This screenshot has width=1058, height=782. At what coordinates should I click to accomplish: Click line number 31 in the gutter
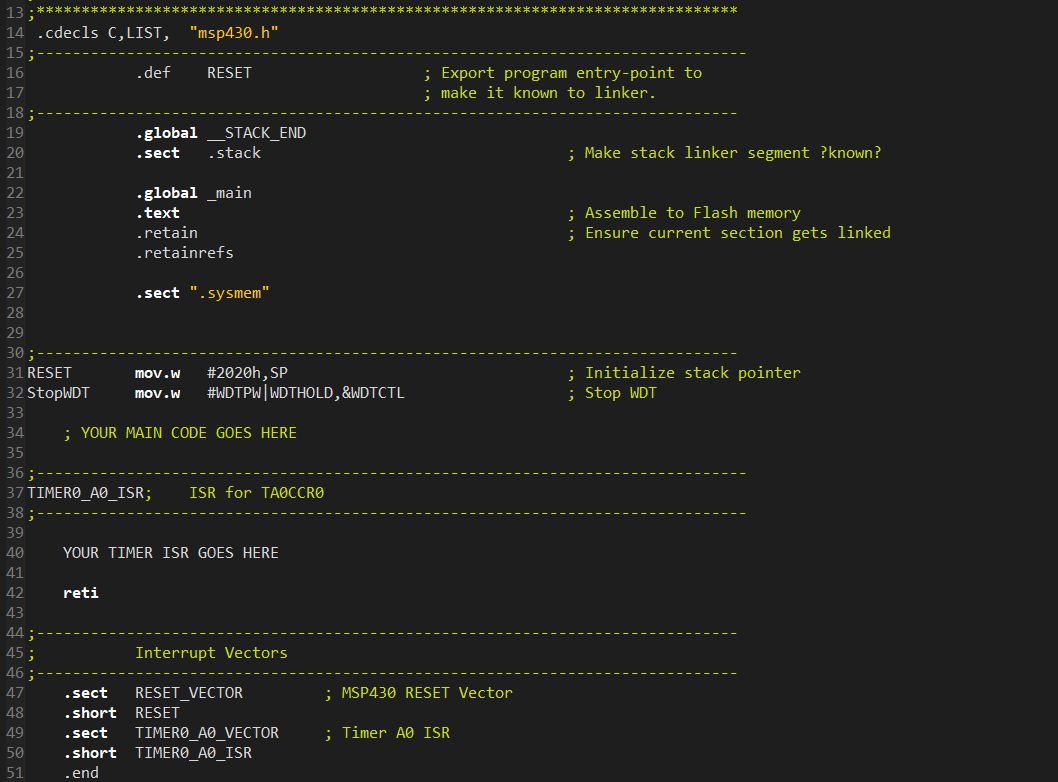(14, 372)
